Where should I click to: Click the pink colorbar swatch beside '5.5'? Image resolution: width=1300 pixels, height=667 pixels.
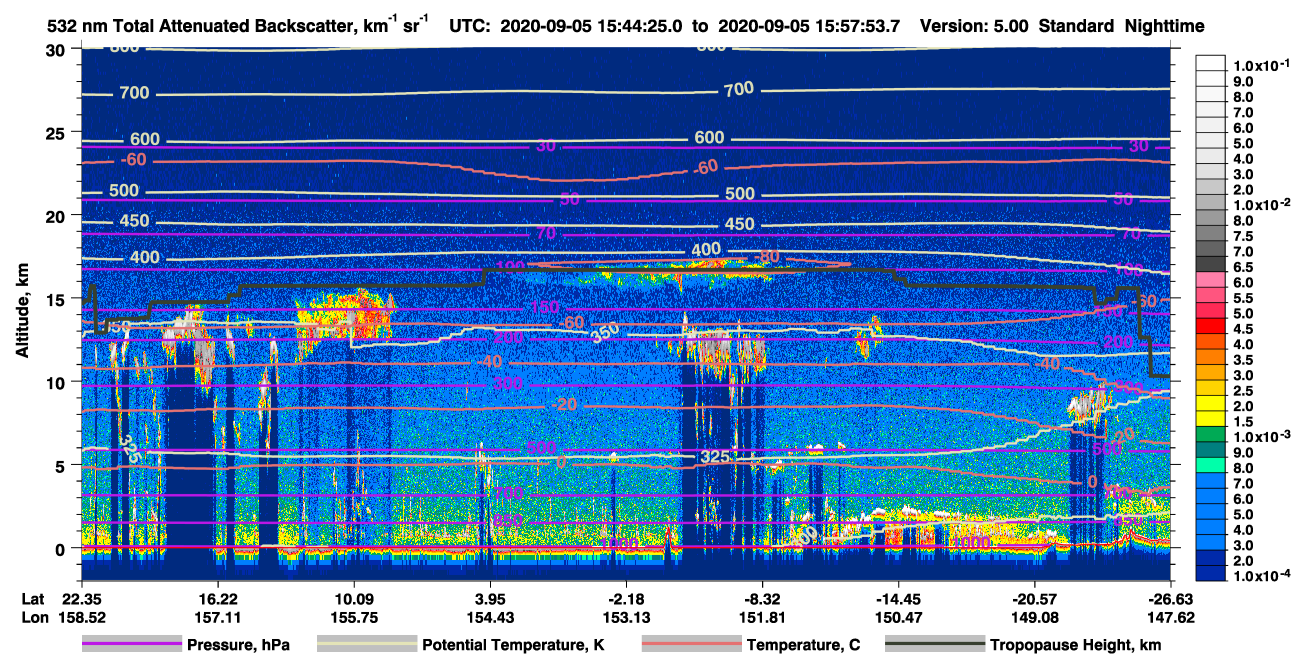pos(1211,295)
